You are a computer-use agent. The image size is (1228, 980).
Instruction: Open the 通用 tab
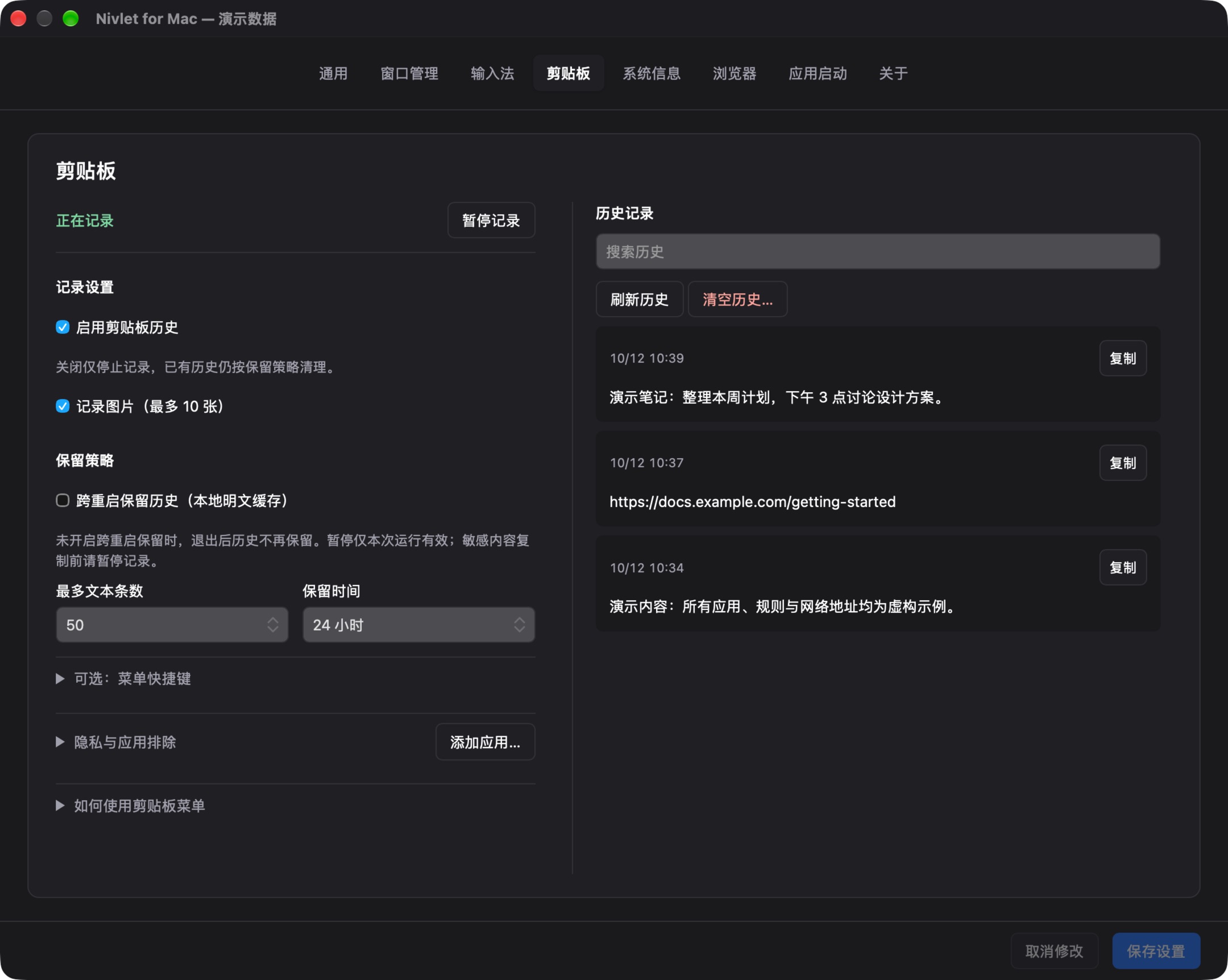(x=333, y=73)
